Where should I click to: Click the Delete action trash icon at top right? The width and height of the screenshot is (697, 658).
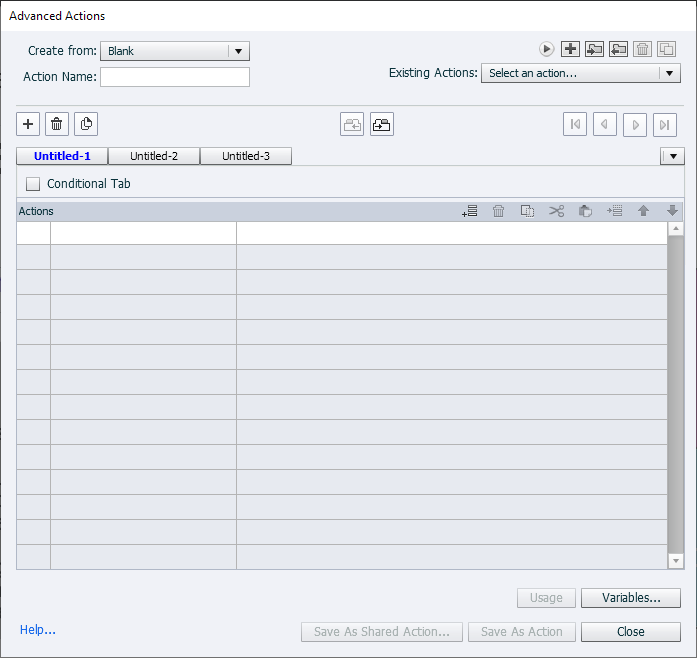click(642, 49)
